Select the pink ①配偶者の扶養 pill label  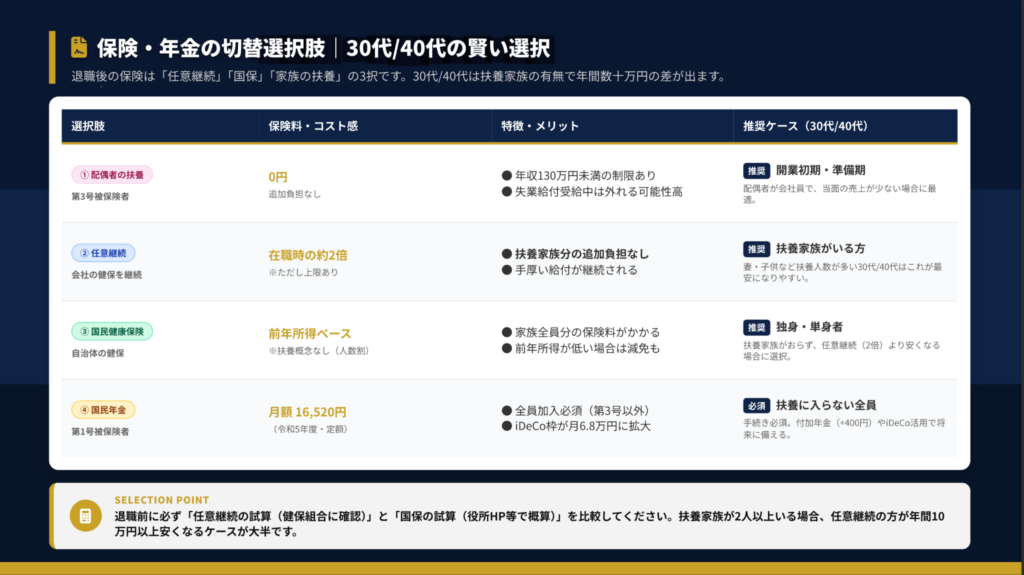pos(111,175)
